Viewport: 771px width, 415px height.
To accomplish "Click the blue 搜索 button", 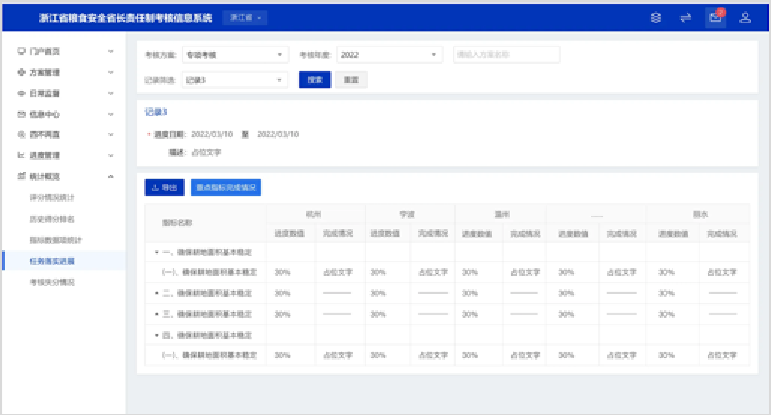I will (314, 79).
